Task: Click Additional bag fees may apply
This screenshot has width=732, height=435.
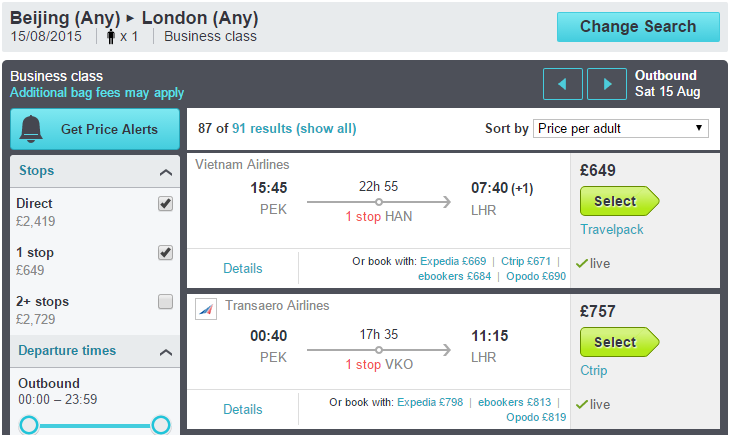Action: click(x=97, y=93)
